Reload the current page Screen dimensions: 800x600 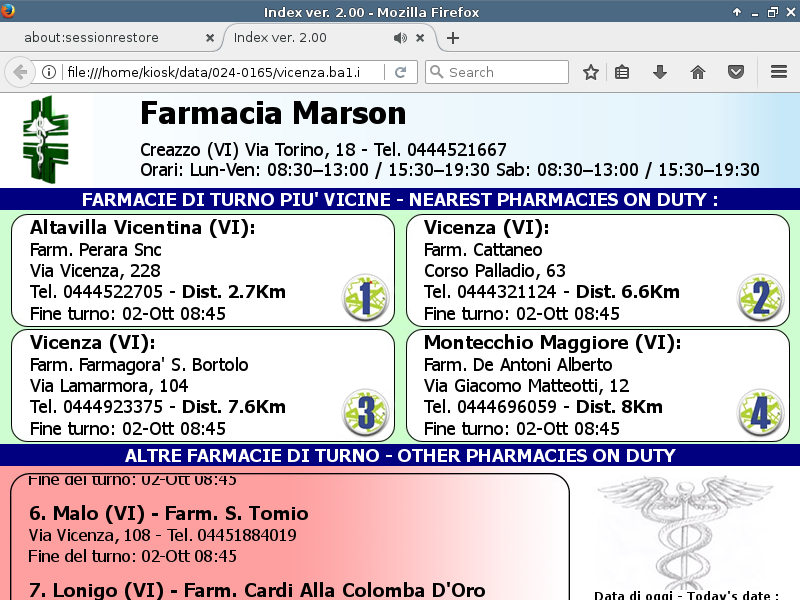400,72
